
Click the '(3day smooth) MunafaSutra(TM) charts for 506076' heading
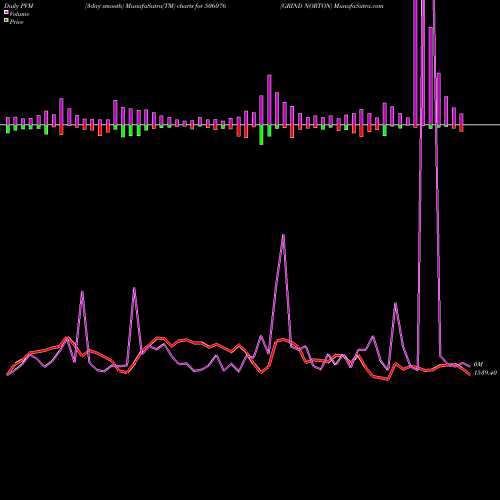pyautogui.click(x=155, y=6)
